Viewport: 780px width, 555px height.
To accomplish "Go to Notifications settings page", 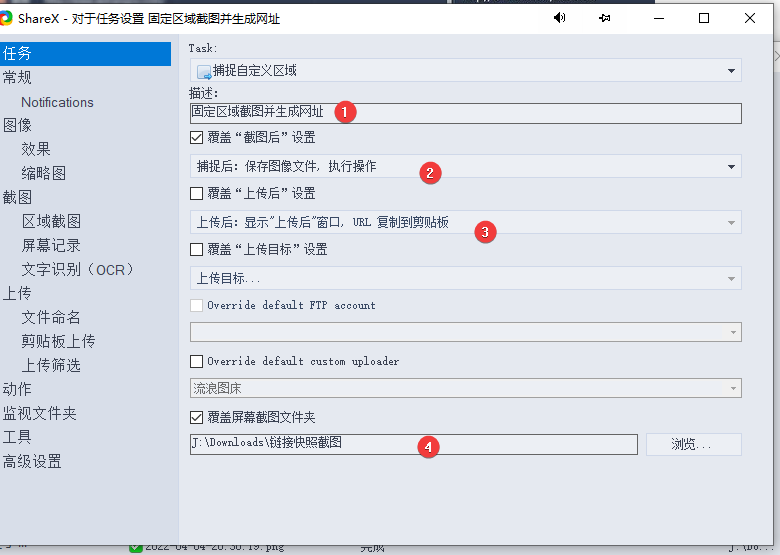I will tap(57, 102).
